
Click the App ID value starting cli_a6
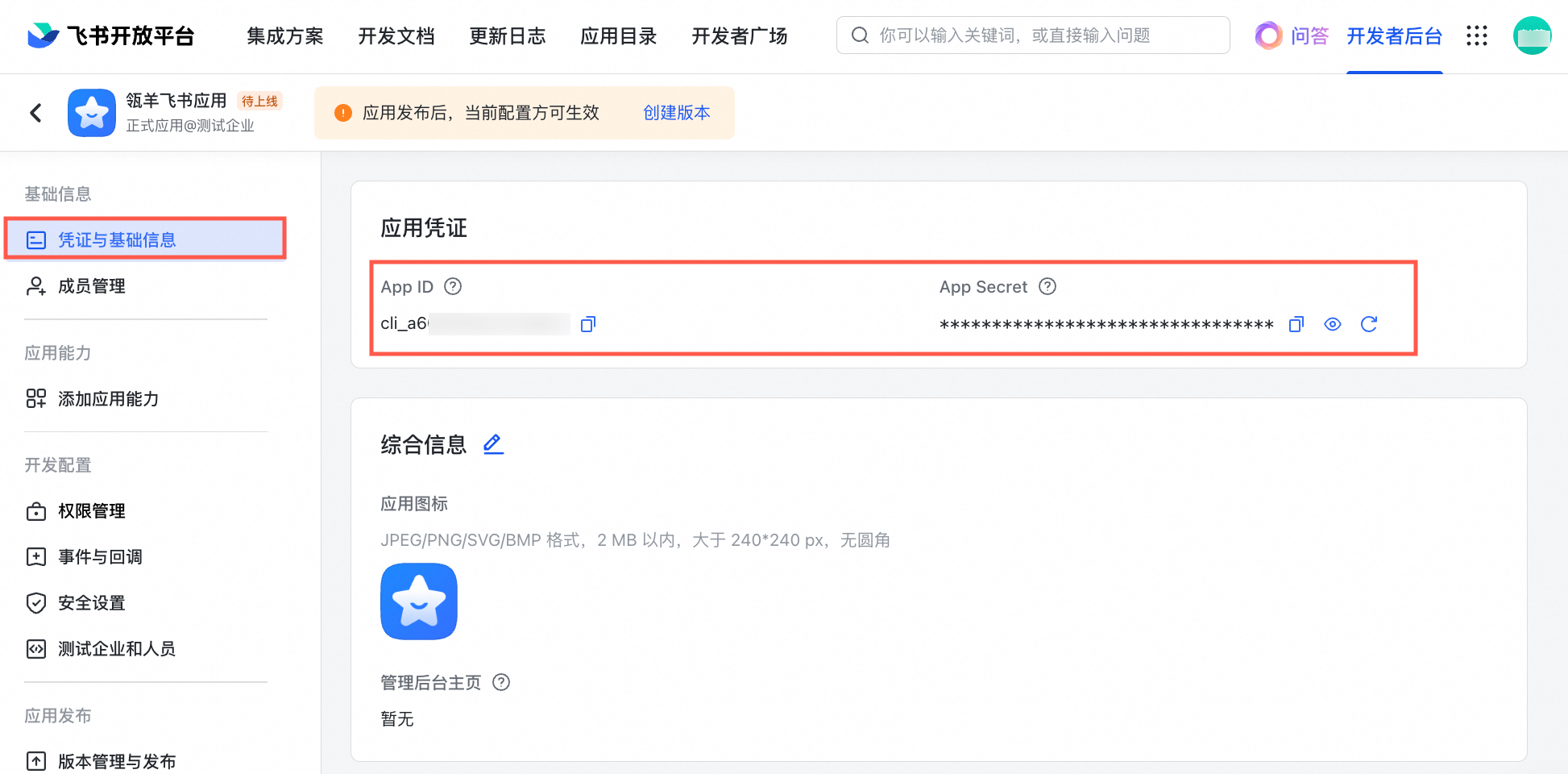(475, 324)
